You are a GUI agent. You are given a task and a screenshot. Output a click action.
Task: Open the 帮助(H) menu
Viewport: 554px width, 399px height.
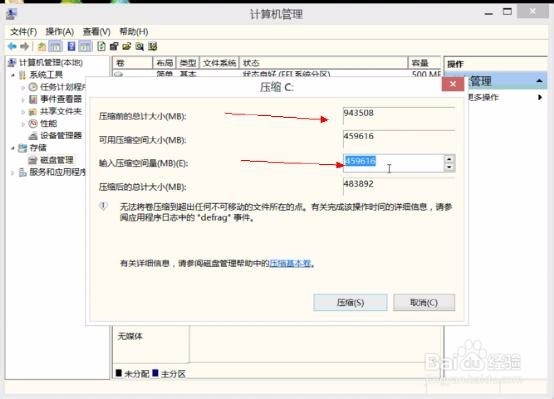pos(134,32)
